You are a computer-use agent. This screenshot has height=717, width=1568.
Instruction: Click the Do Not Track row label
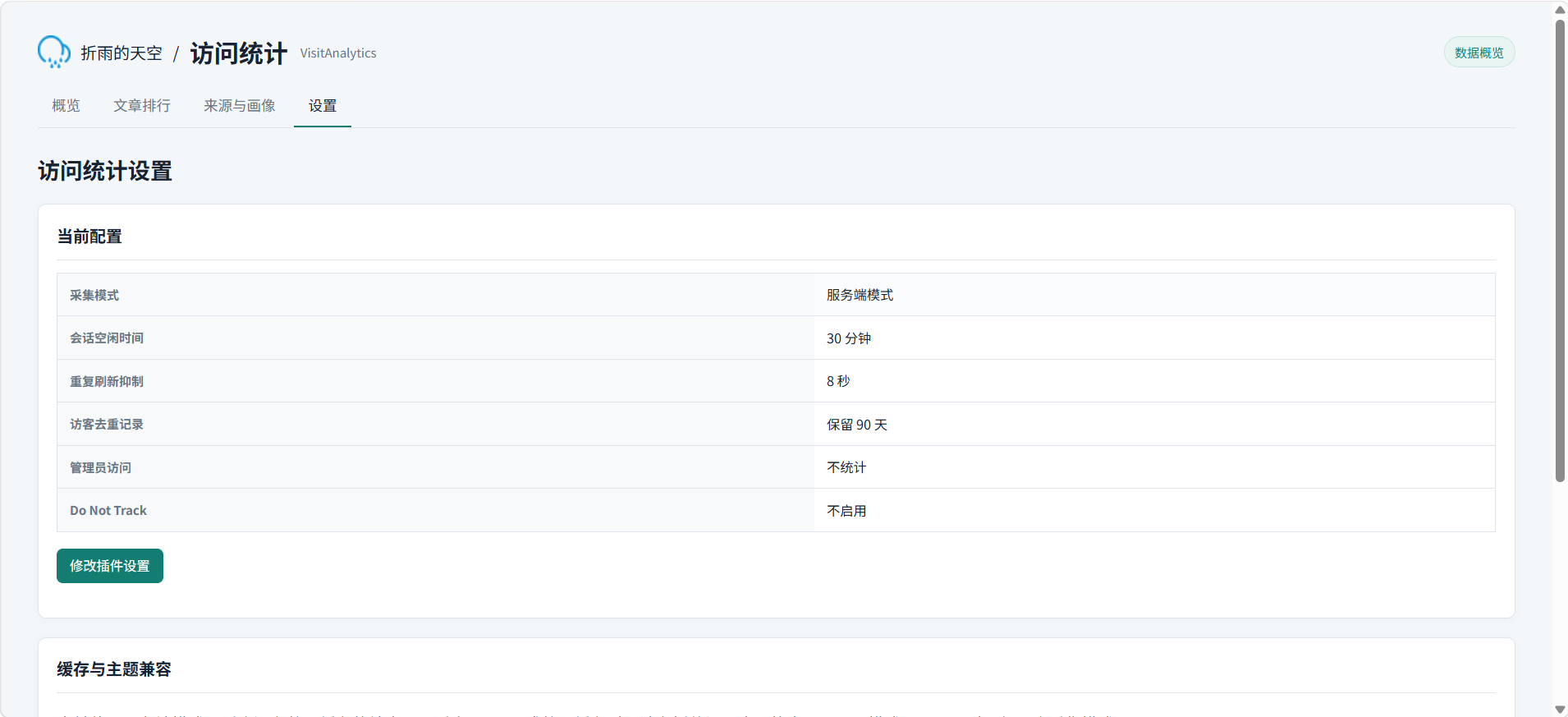pos(108,510)
